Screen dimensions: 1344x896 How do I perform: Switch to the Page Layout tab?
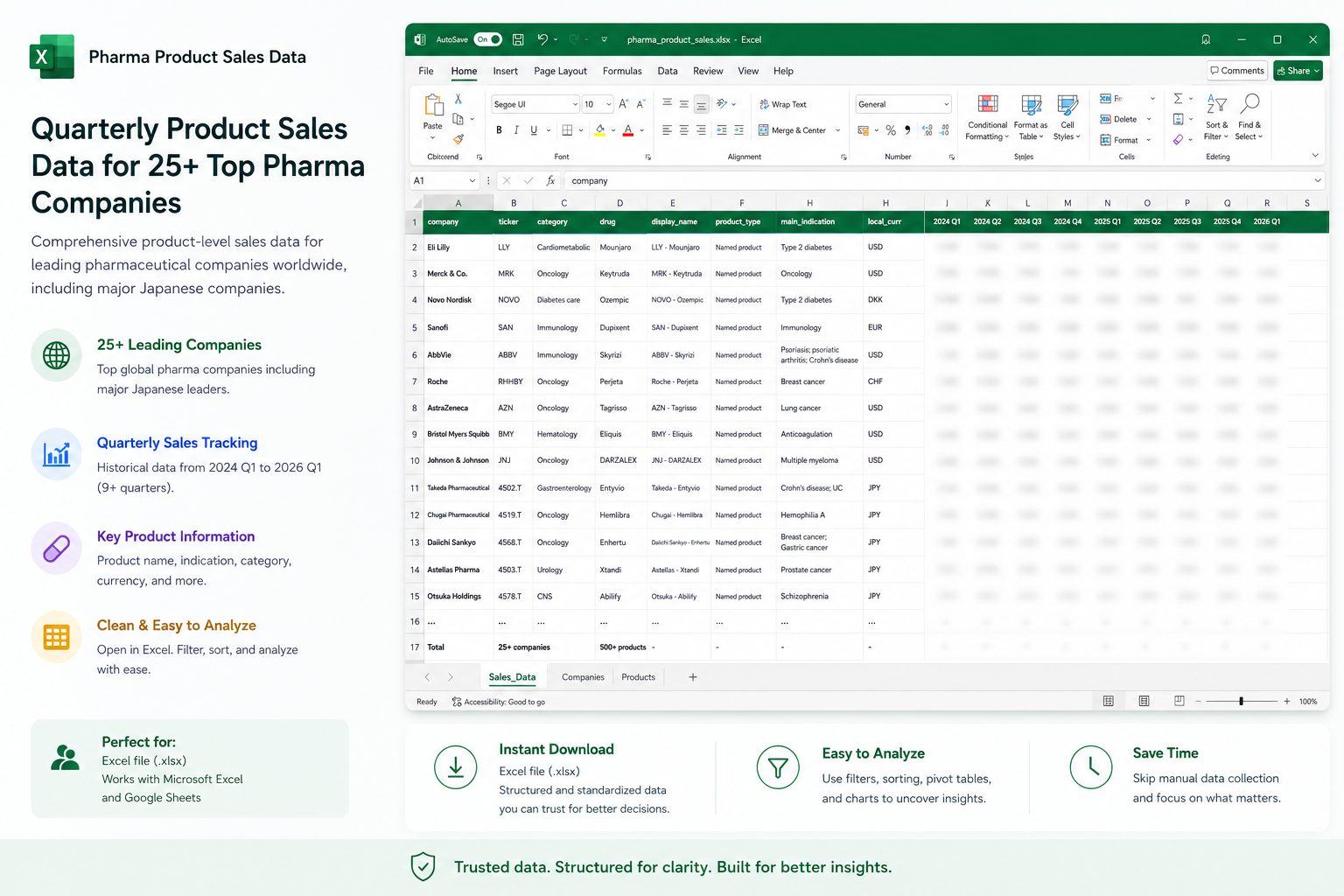(561, 71)
